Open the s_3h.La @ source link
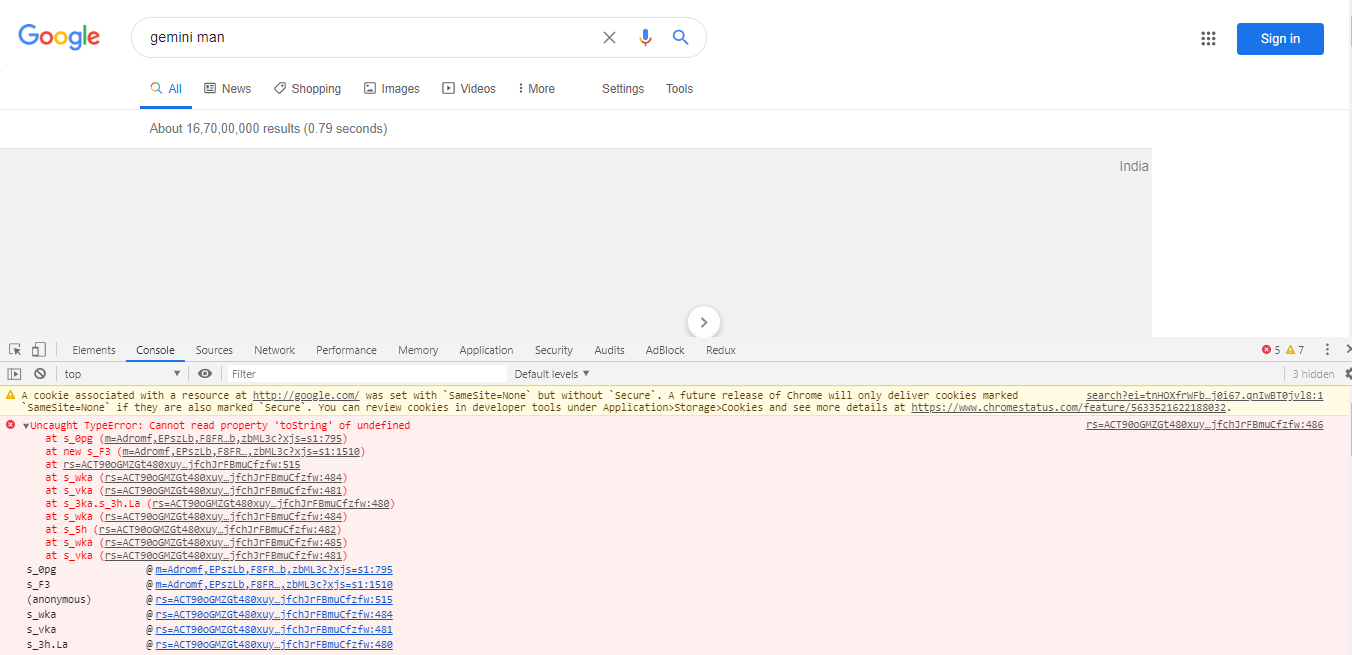 coord(274,645)
